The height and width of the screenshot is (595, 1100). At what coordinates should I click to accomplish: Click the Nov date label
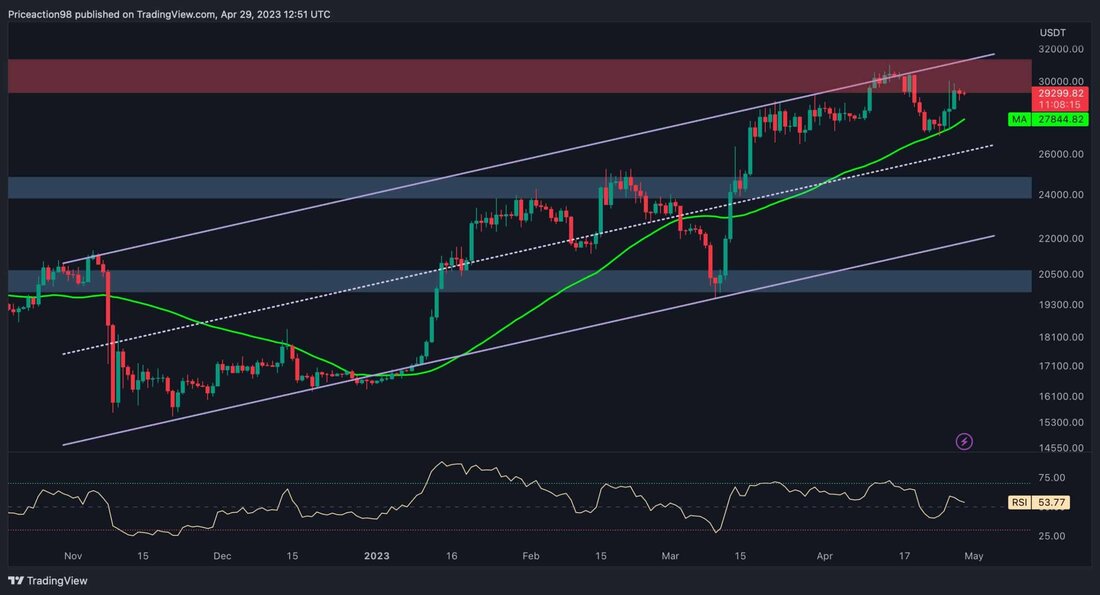pyautogui.click(x=73, y=556)
